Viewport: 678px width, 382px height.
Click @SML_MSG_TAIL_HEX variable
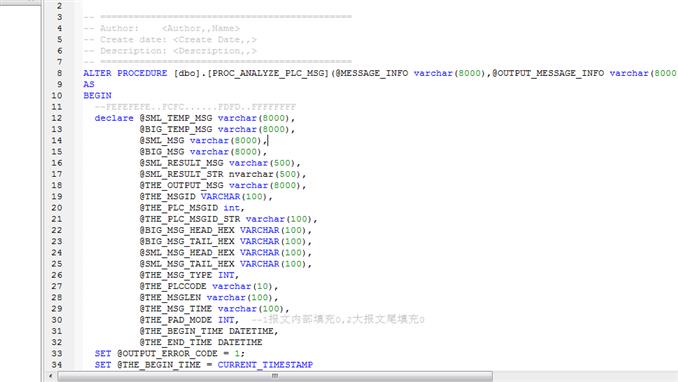click(x=187, y=264)
